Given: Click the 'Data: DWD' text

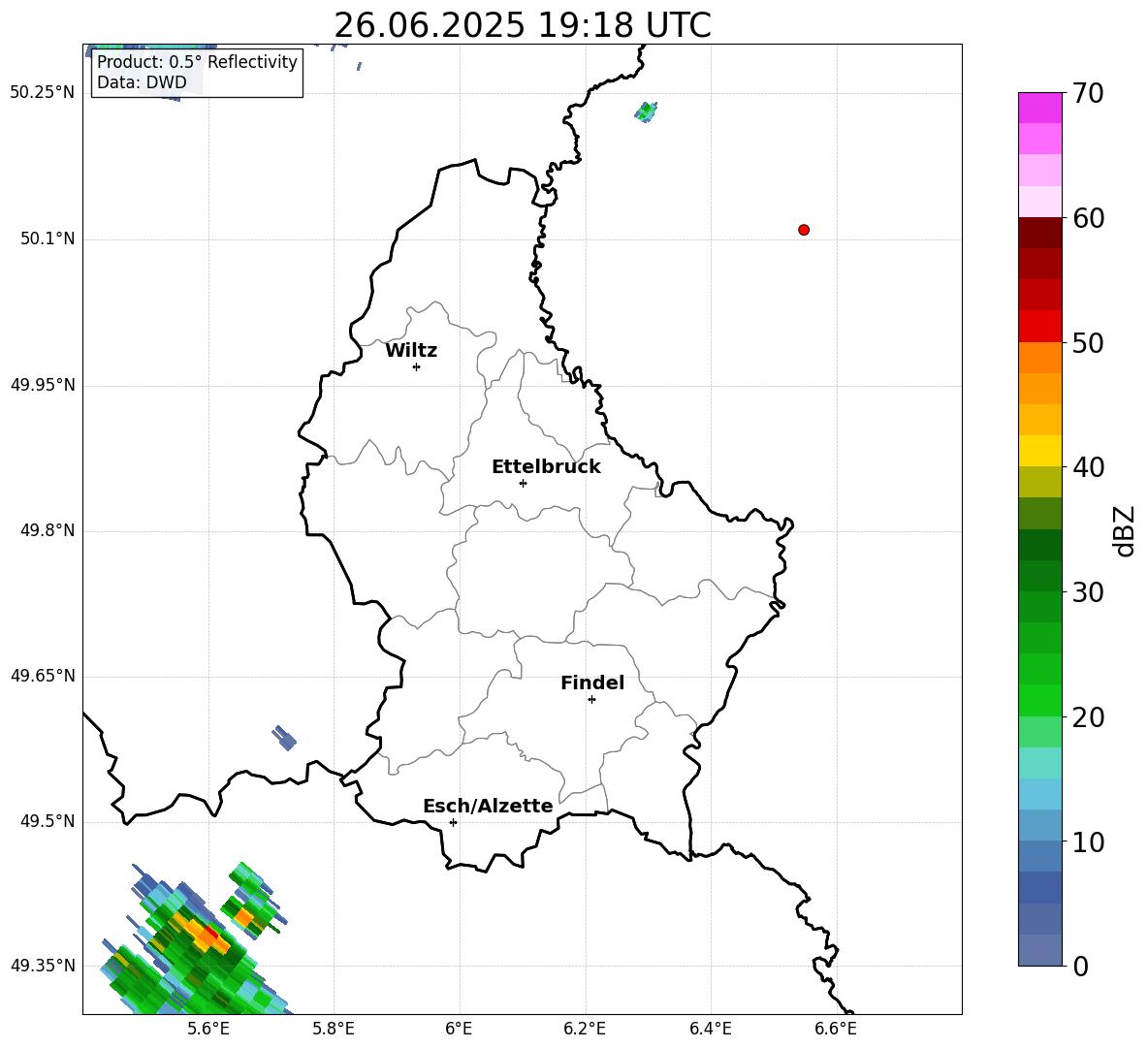Looking at the screenshot, I should coord(142,82).
